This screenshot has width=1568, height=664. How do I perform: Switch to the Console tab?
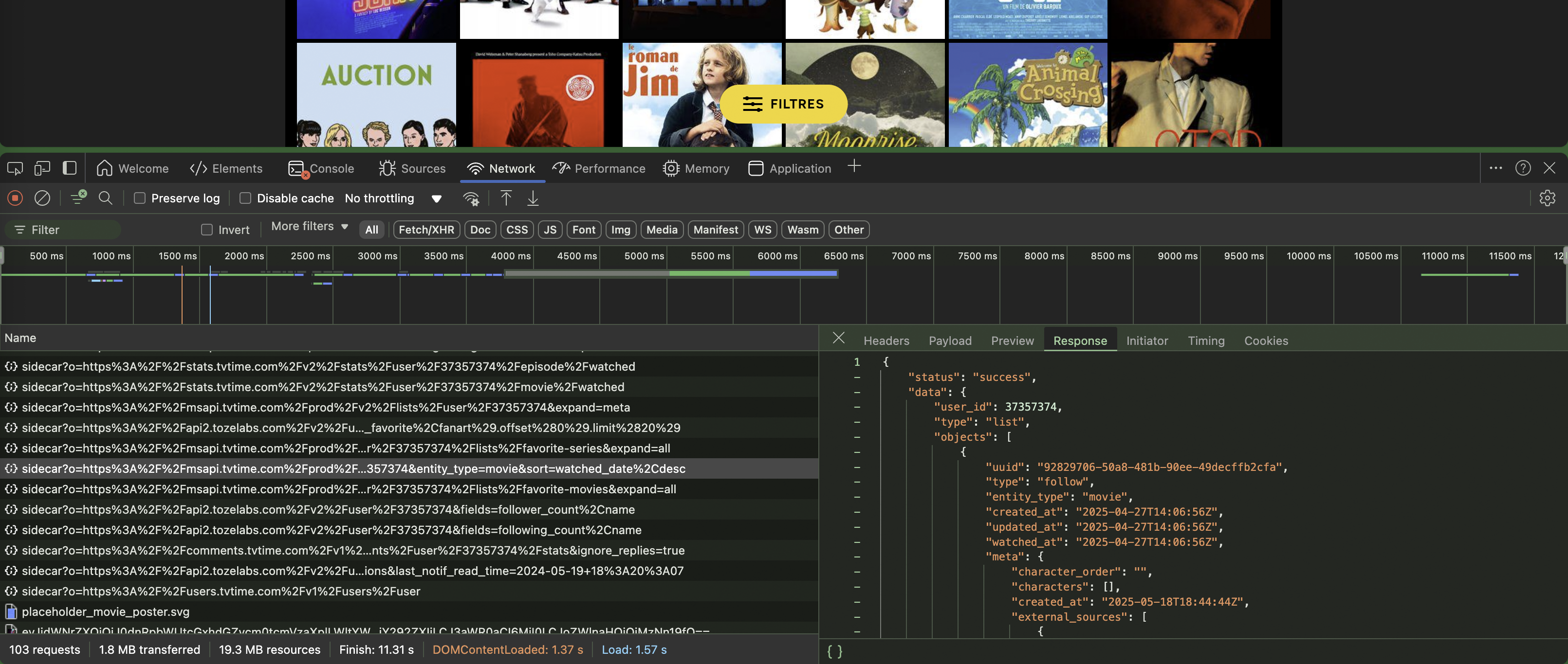point(321,168)
